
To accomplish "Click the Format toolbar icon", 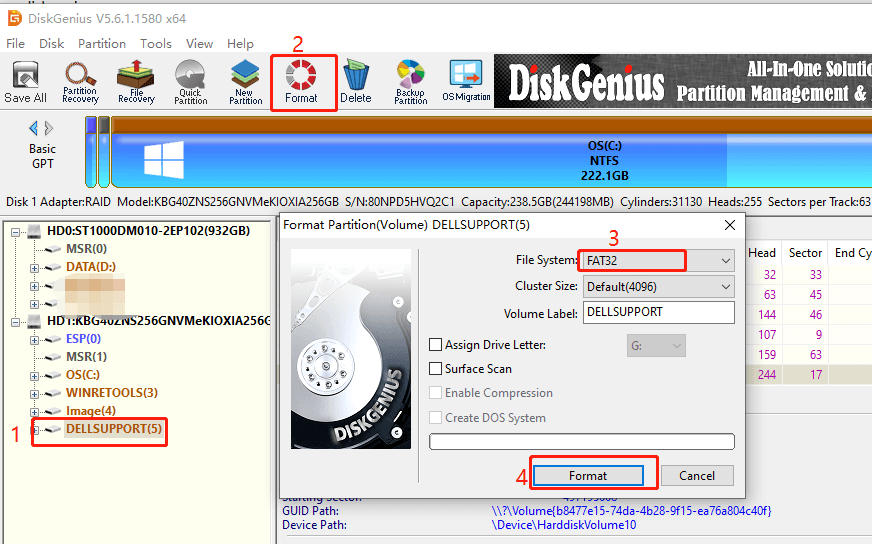I will pos(301,82).
